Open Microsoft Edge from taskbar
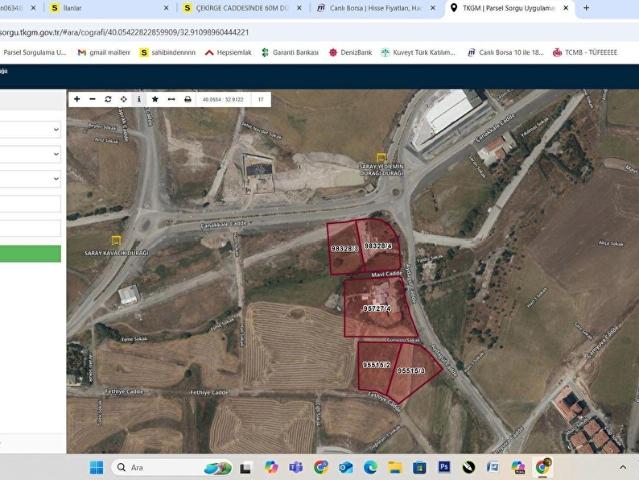Screen dimensions: 639x480 370,467
